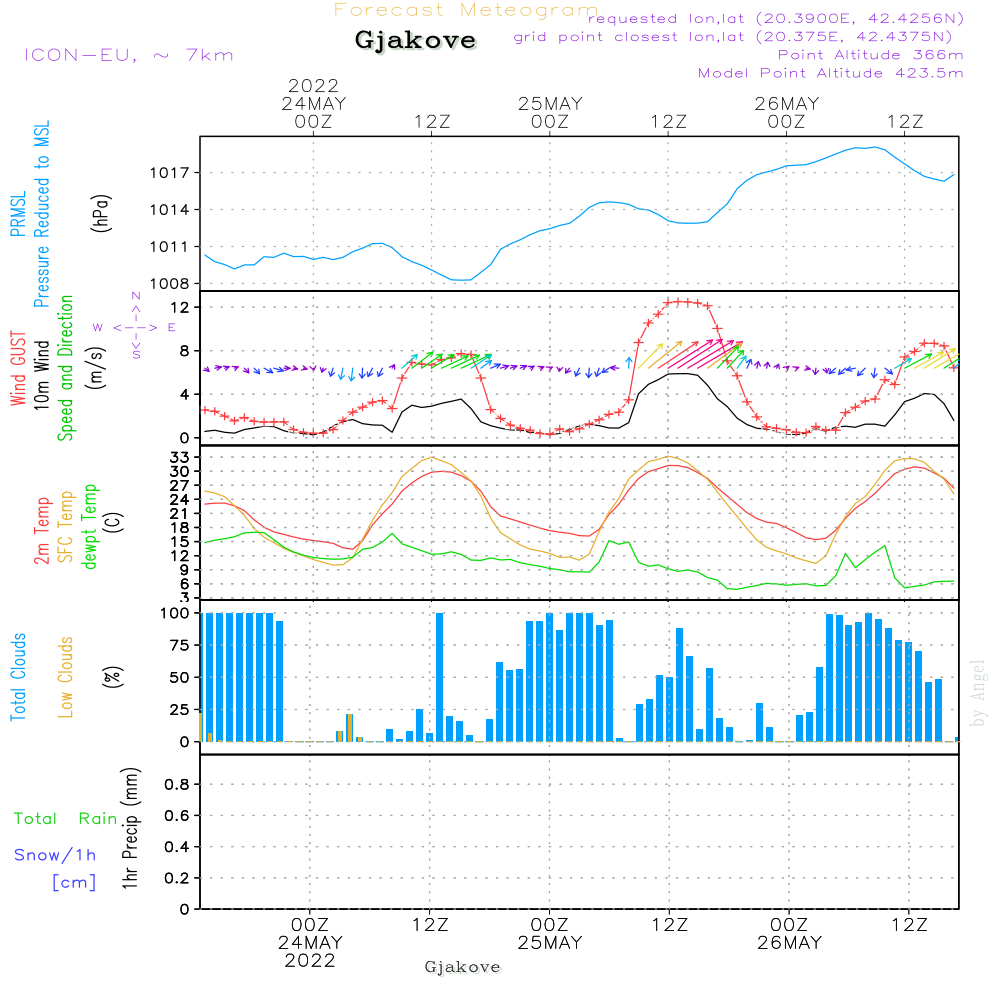Click 'grid point closest lon,lat' coordinates line
Image resolution: width=1000 pixels, height=1000 pixels.
click(733, 37)
